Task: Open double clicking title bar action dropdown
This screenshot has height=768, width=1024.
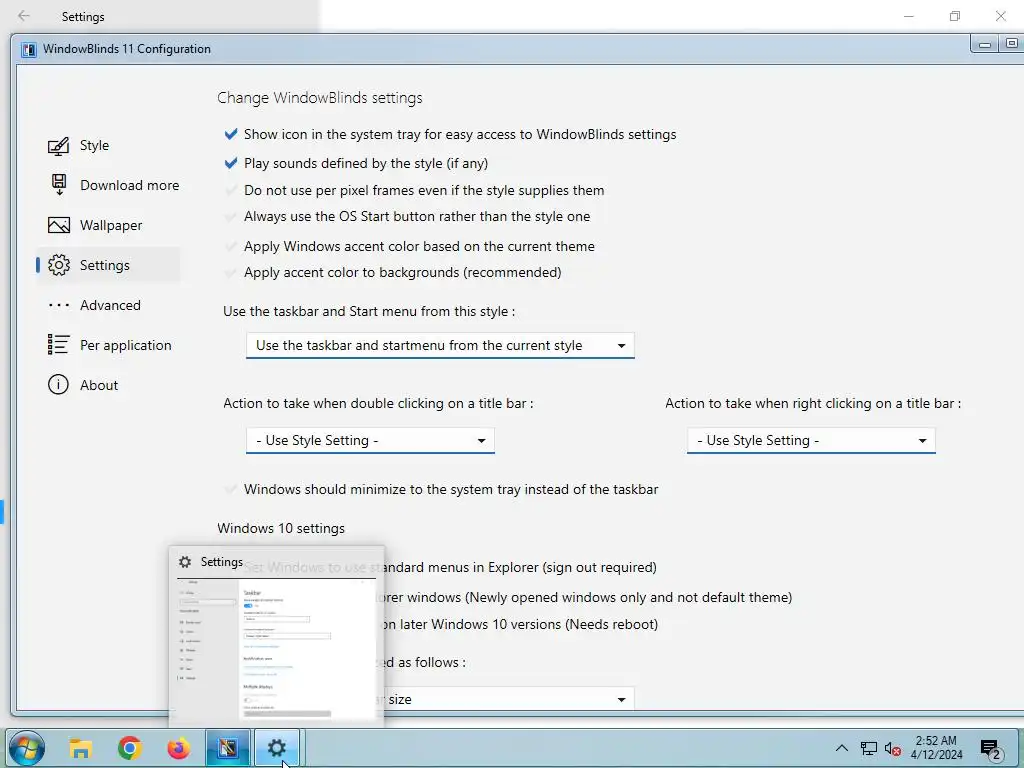Action: coord(370,441)
